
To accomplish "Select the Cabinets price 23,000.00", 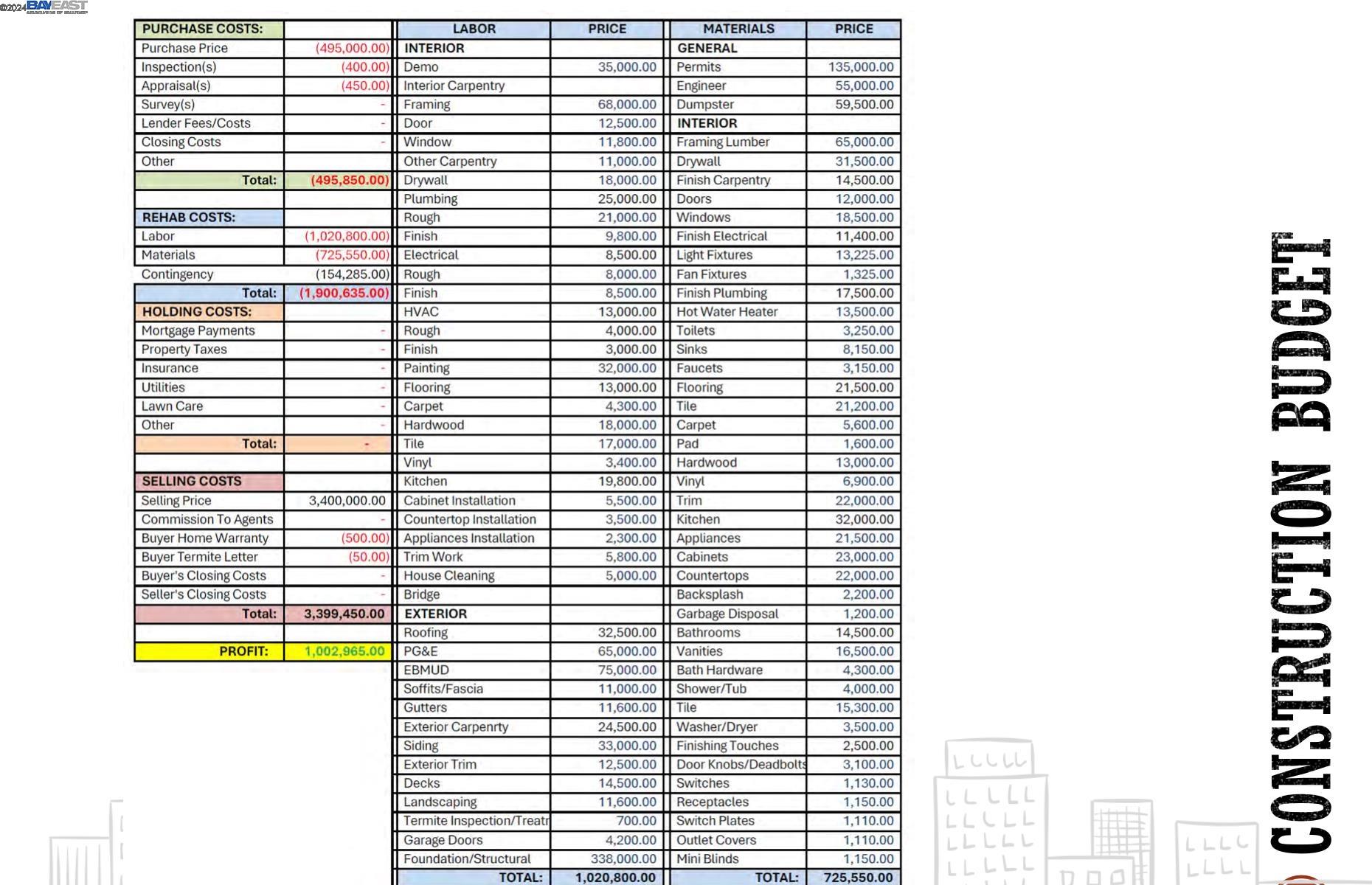I will [864, 557].
